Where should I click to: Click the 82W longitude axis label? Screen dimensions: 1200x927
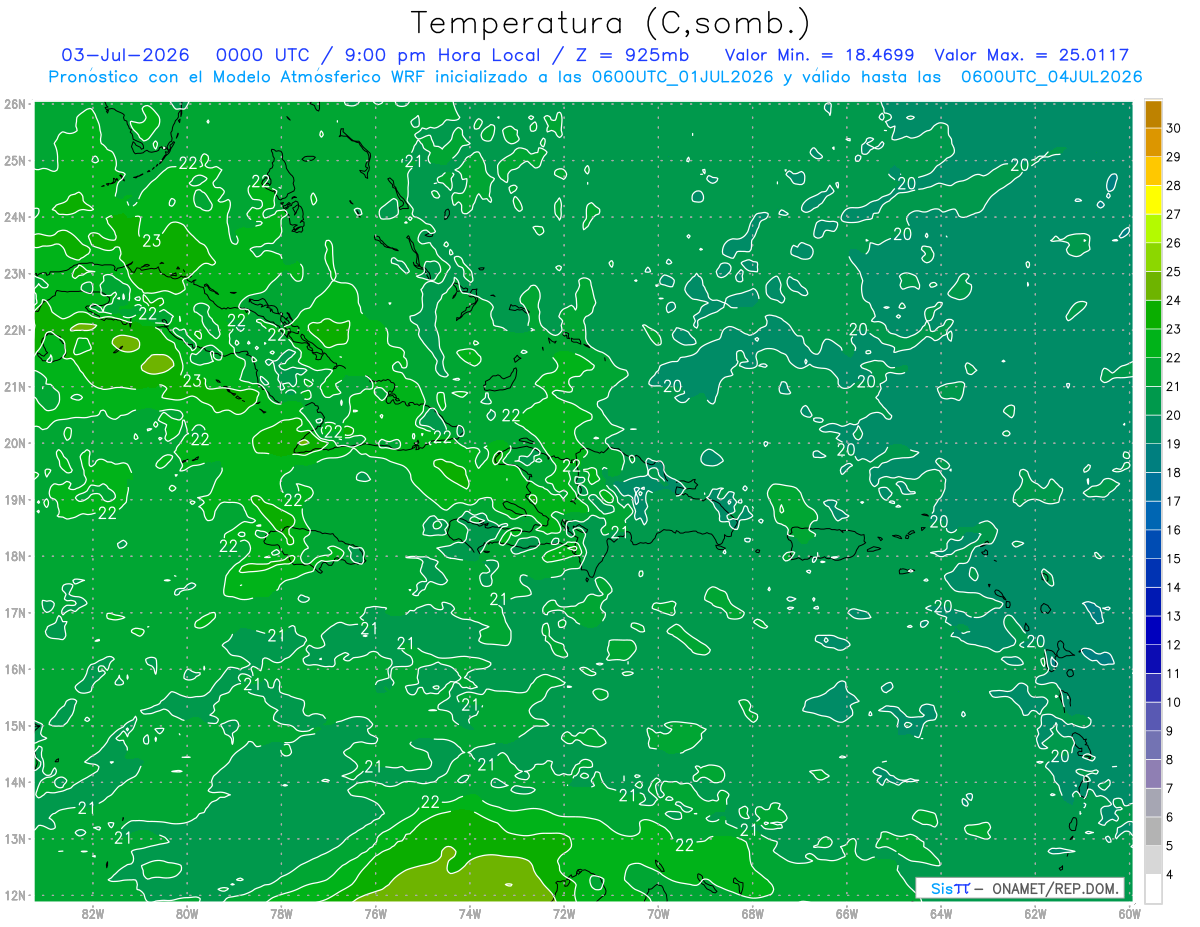tap(93, 913)
